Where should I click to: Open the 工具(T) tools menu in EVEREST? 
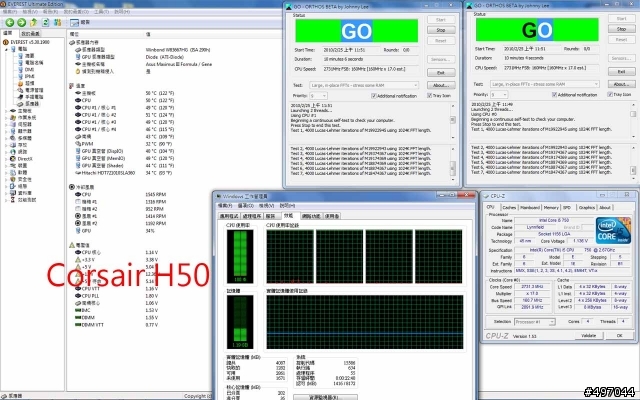pyautogui.click(x=101, y=12)
